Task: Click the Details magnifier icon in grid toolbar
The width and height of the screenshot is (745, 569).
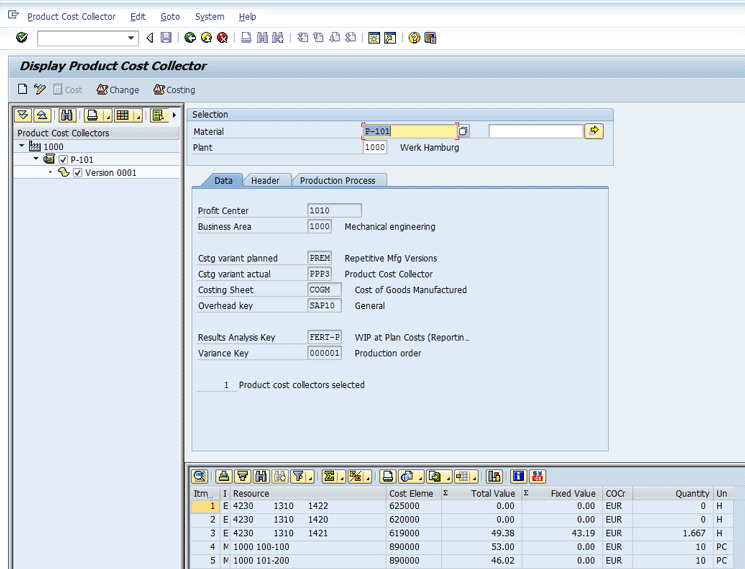Action: click(200, 476)
